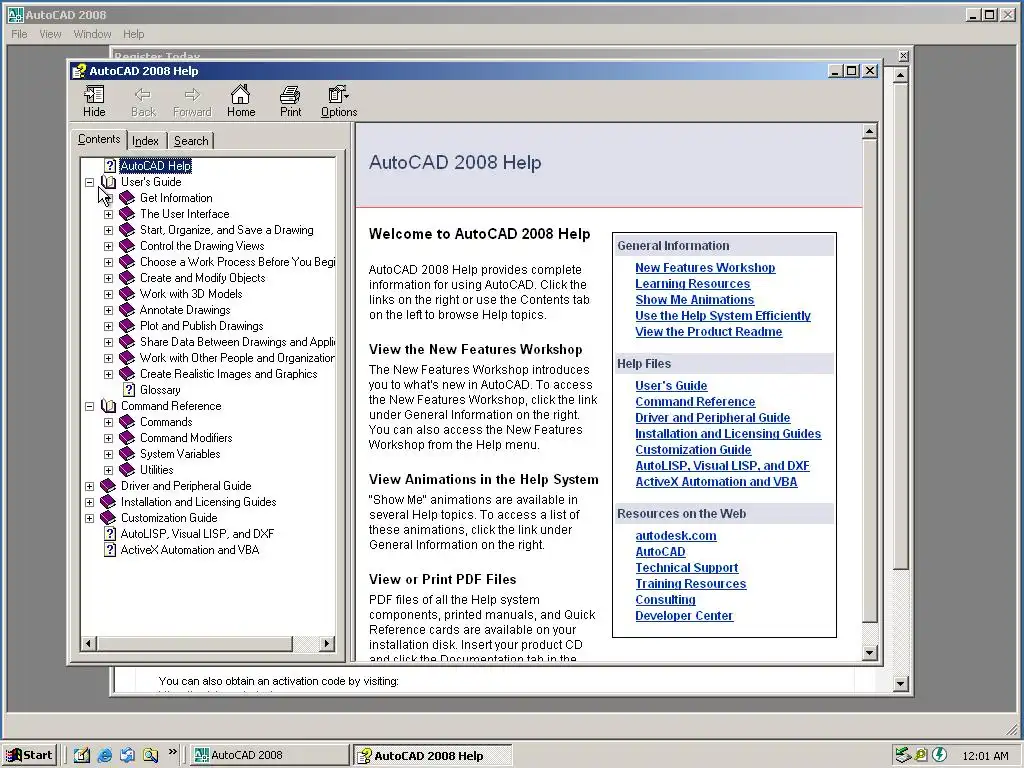Image resolution: width=1024 pixels, height=768 pixels.
Task: Click the Back arrow icon
Action: coord(142,95)
